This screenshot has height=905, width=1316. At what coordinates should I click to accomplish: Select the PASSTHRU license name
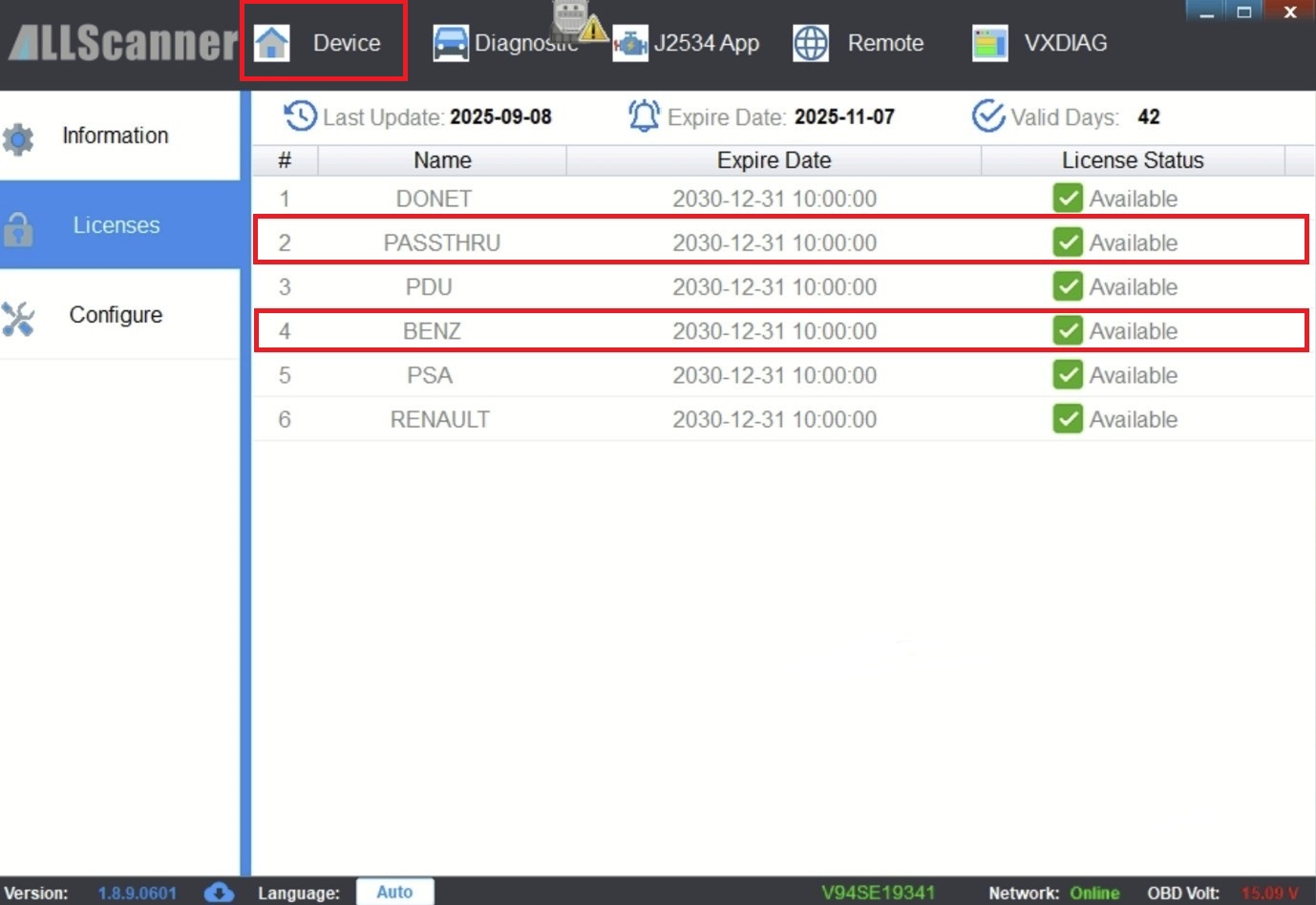442,242
